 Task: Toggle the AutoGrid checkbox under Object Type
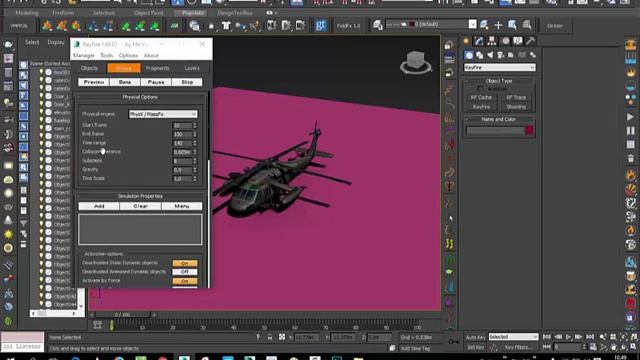point(480,89)
